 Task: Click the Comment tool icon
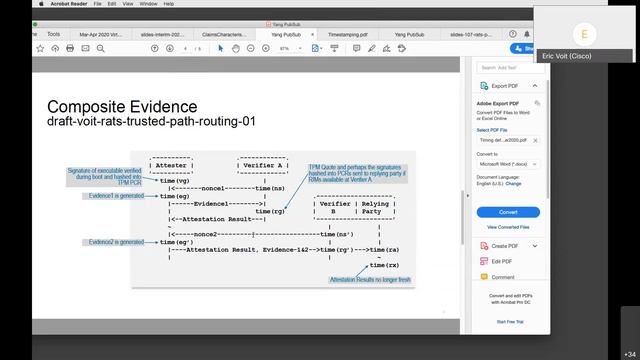(x=484, y=277)
